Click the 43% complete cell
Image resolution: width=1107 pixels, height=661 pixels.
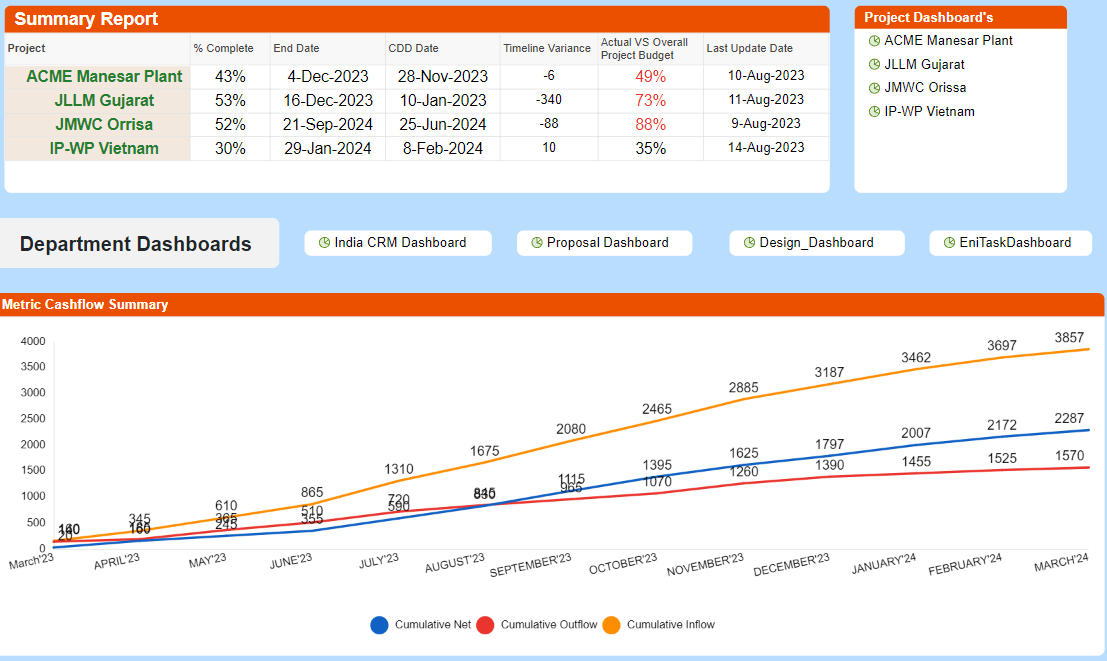(x=230, y=76)
